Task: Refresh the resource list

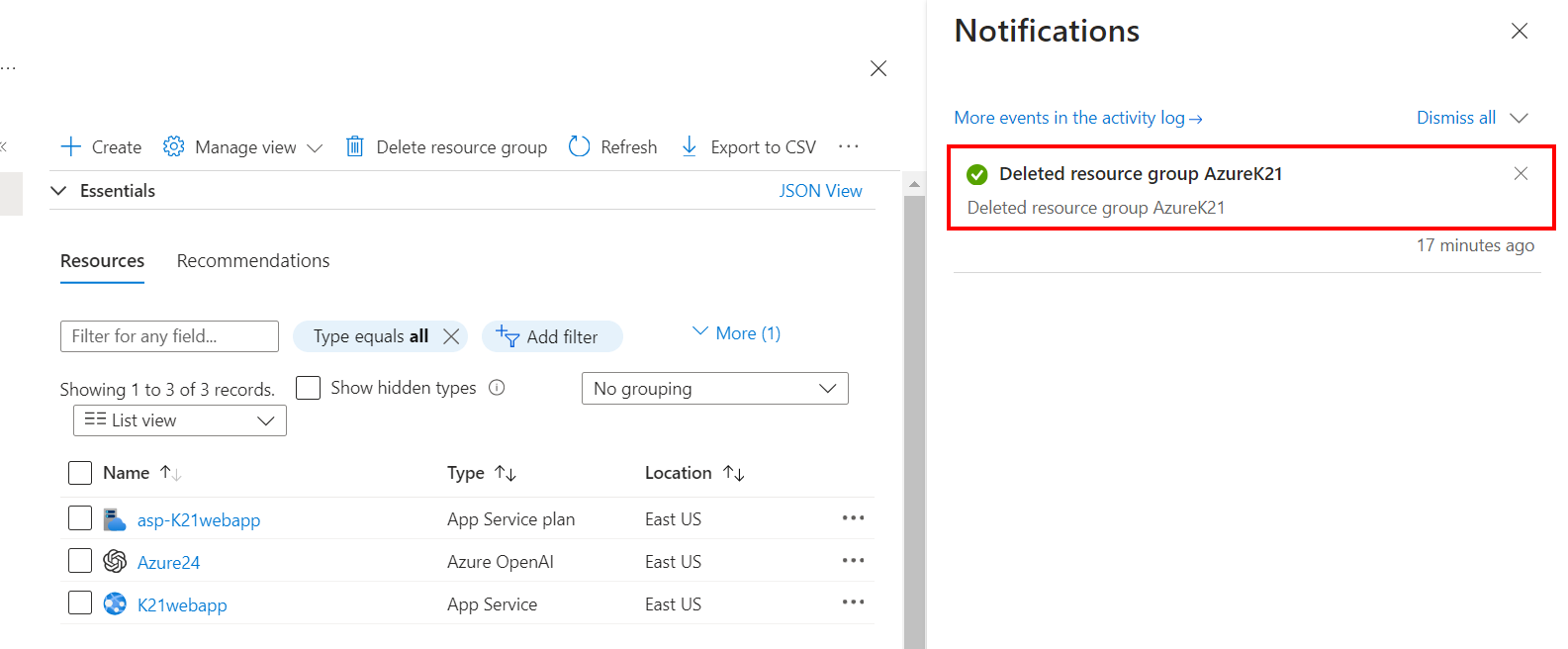Action: coord(613,147)
